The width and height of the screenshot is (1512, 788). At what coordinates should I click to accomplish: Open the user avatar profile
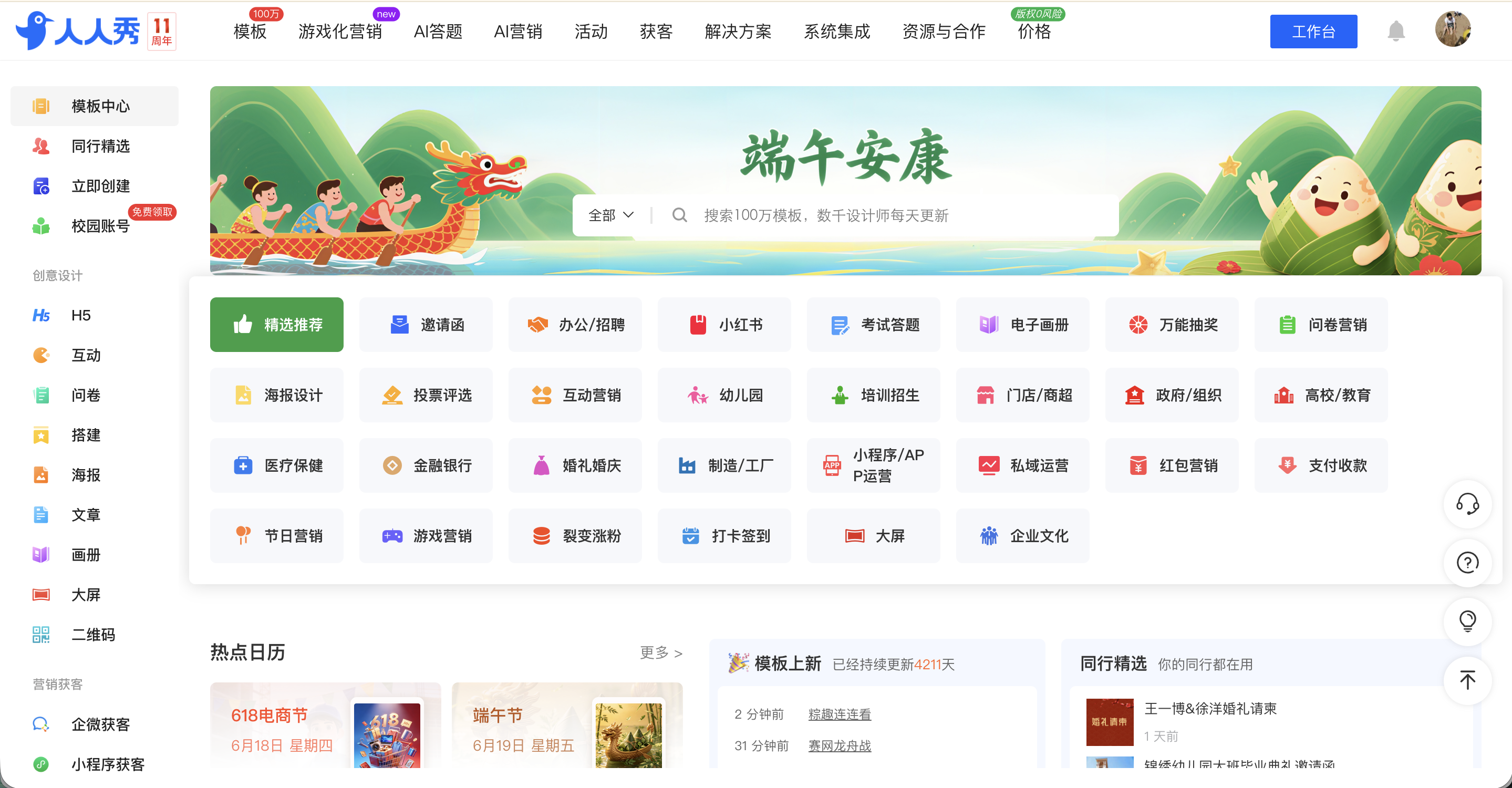(x=1453, y=29)
